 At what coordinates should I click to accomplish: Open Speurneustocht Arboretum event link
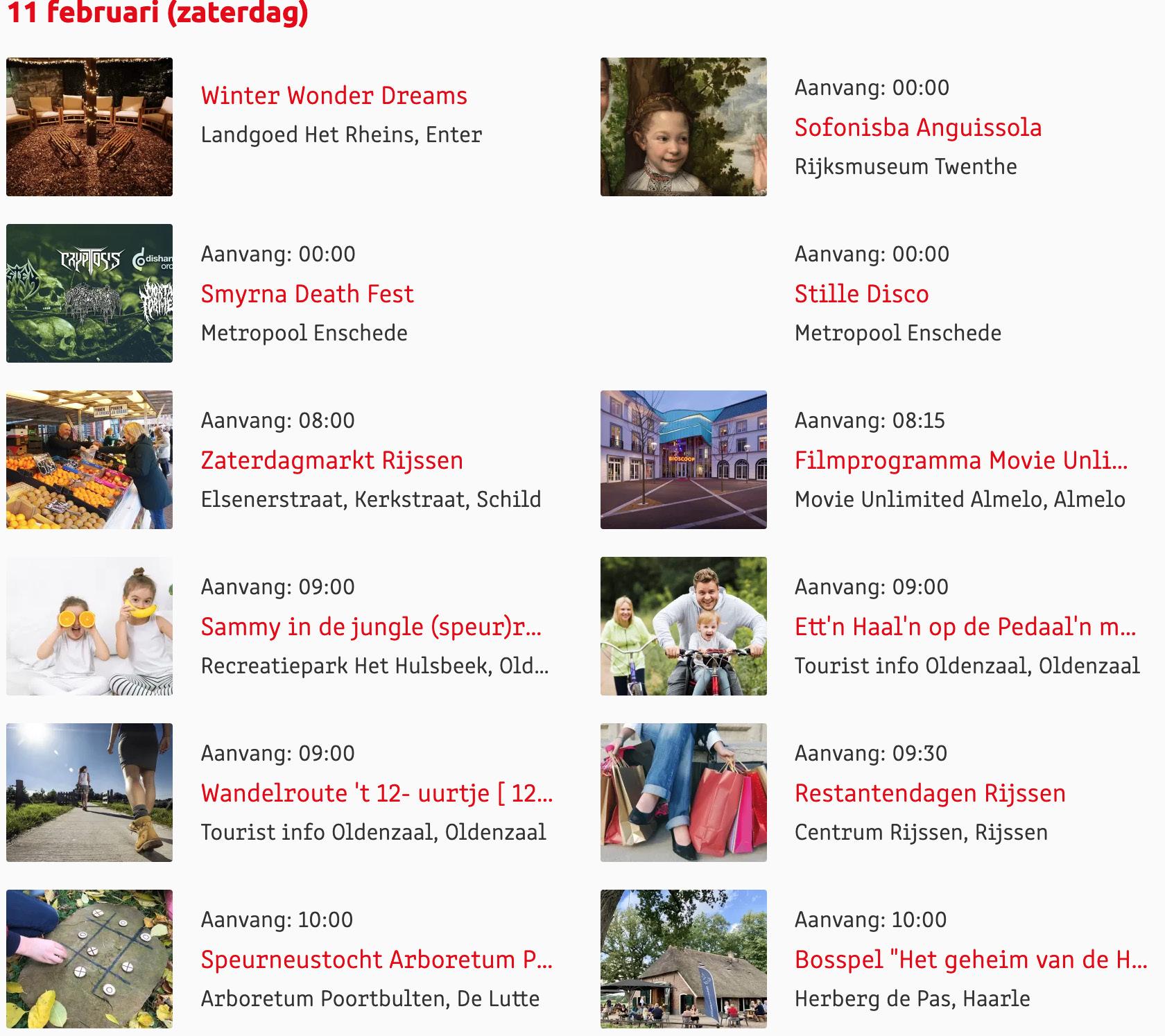tap(377, 960)
